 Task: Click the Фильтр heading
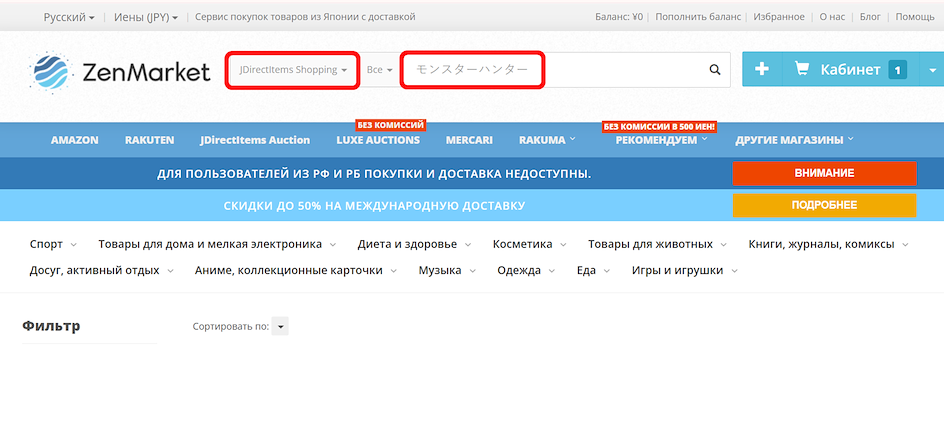pos(51,326)
